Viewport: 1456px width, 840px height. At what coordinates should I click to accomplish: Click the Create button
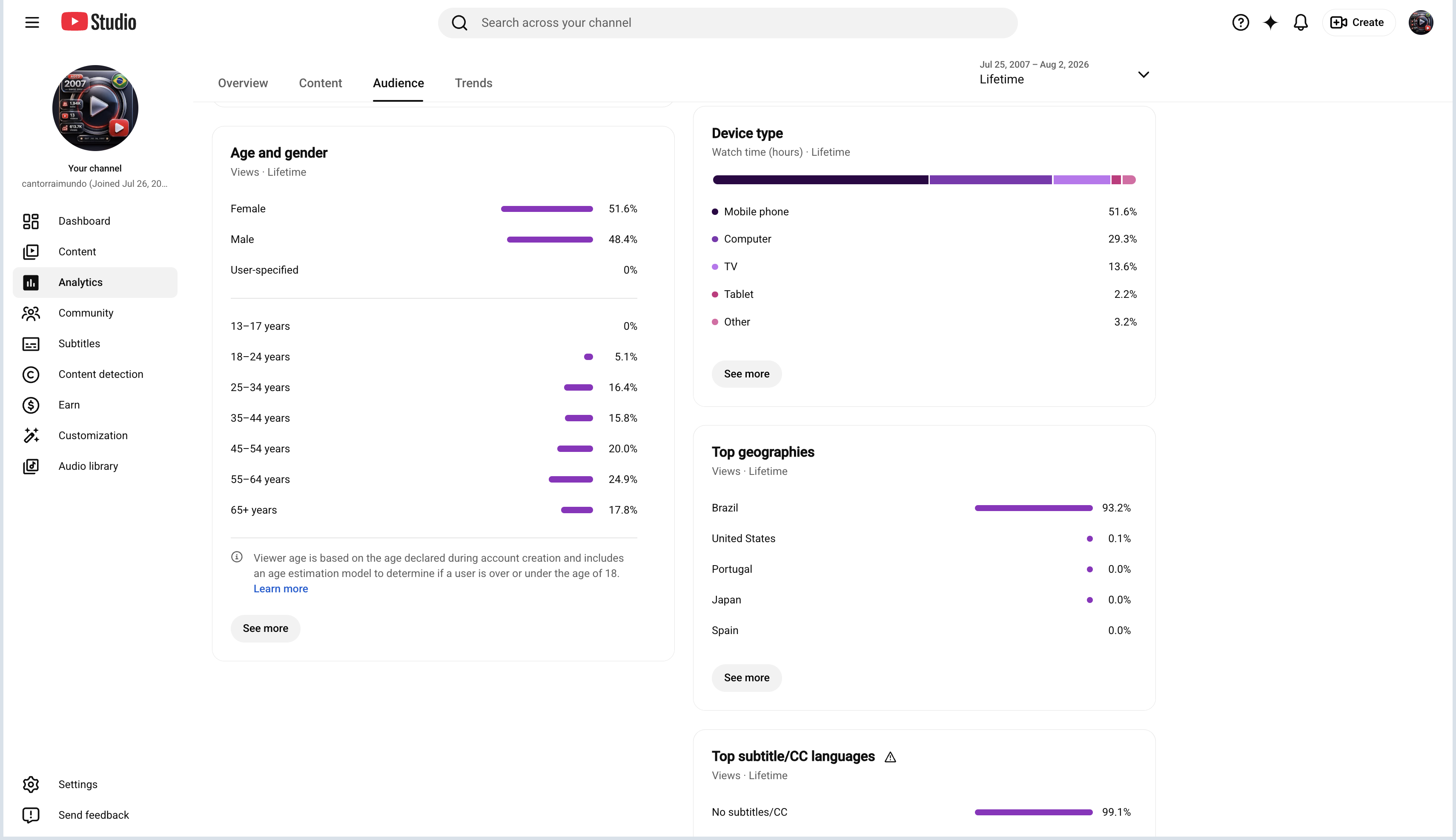[x=1358, y=23]
